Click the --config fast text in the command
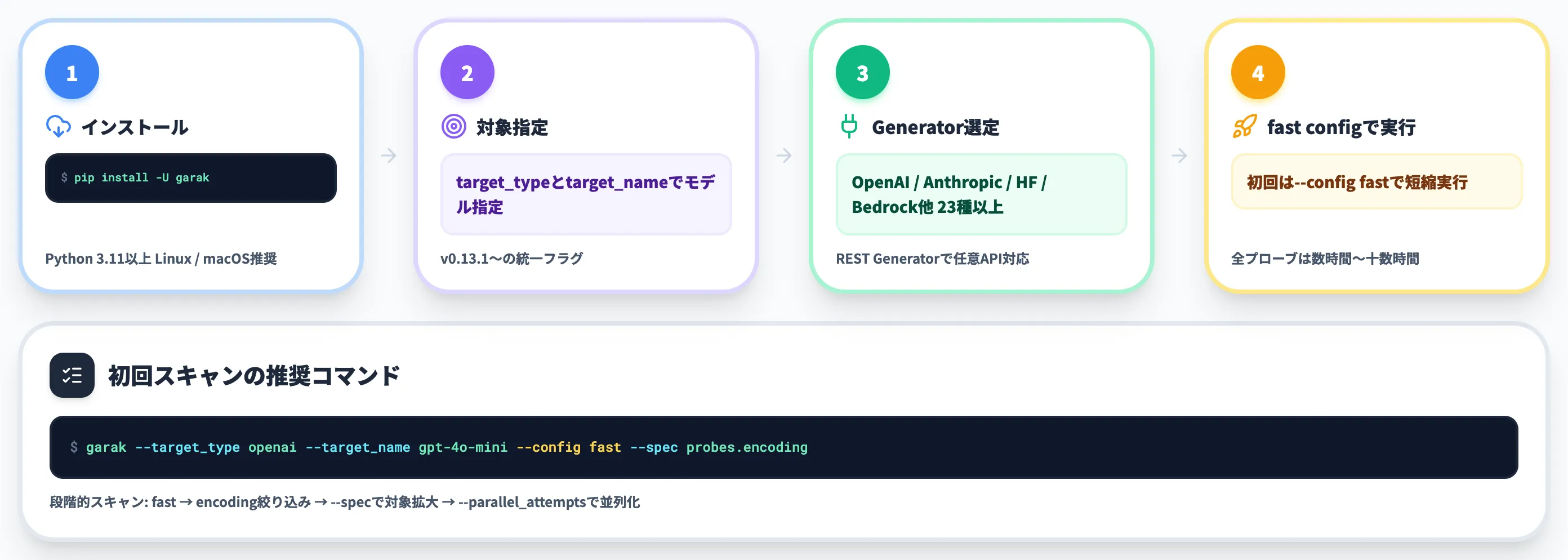The image size is (1568, 560). click(568, 447)
